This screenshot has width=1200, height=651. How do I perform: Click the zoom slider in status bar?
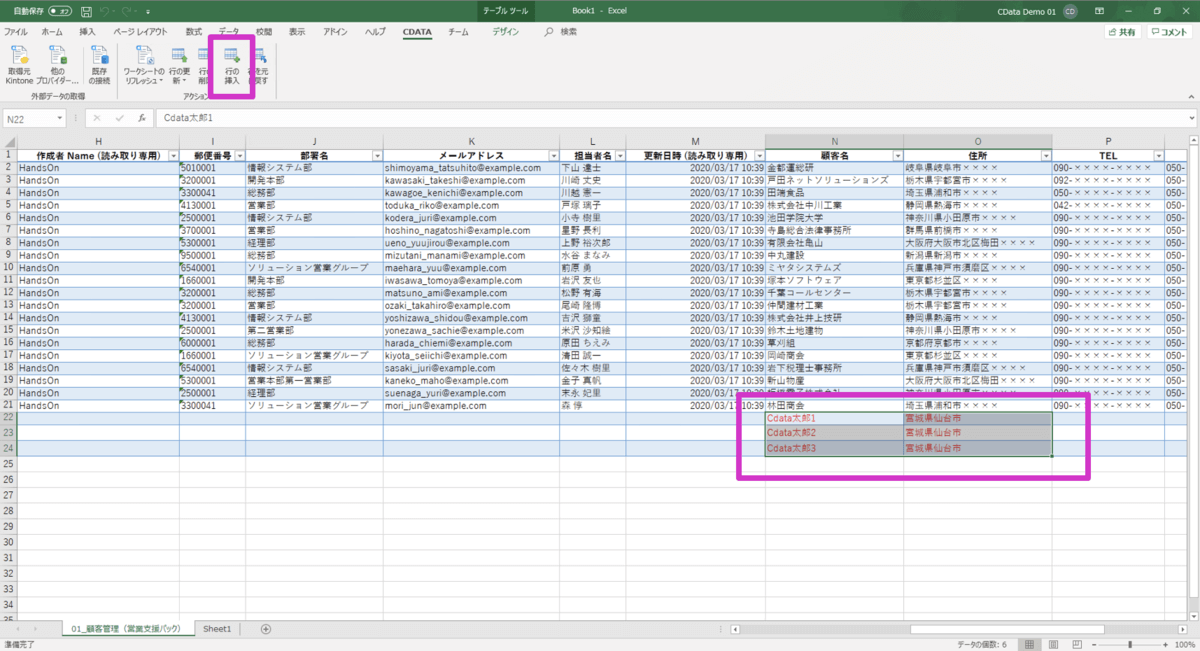(1130, 645)
